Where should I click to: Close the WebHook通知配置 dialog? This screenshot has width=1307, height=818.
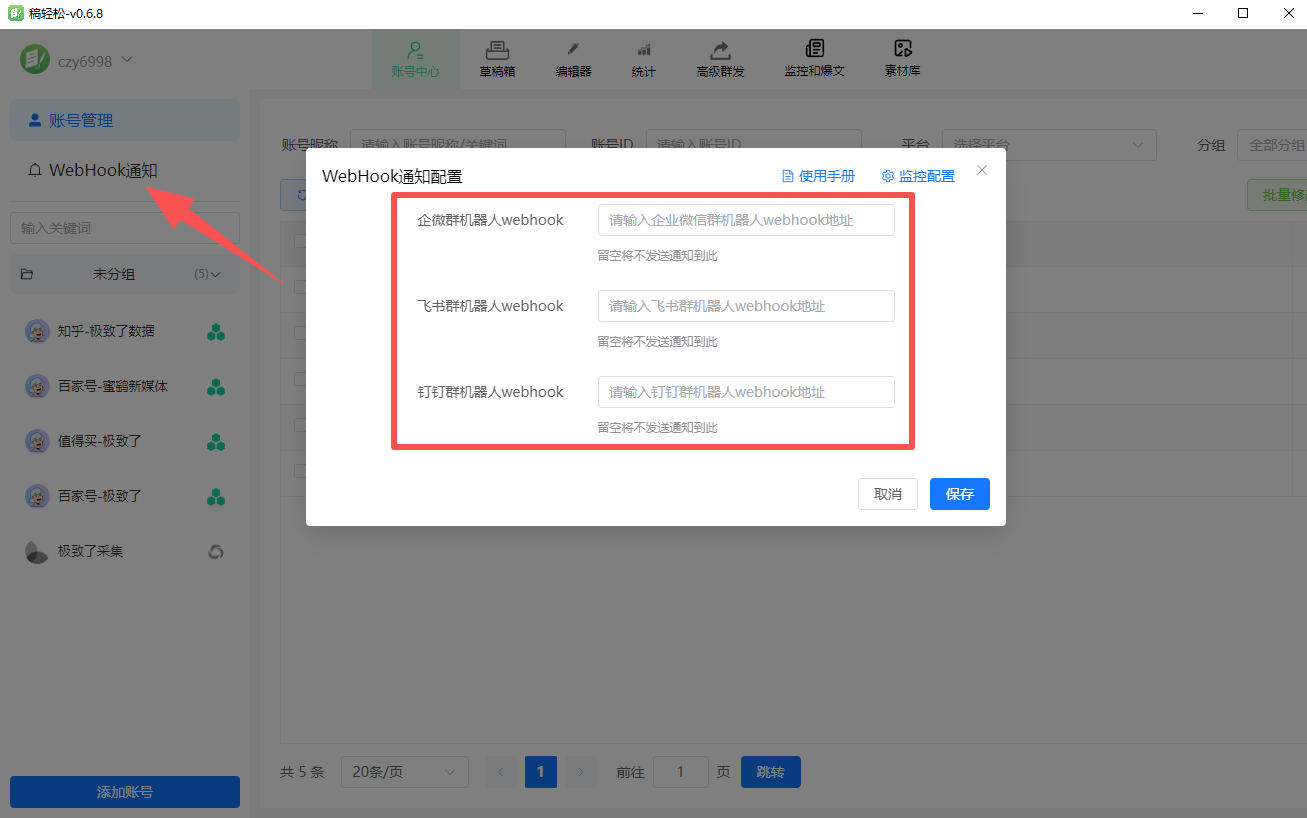coord(982,170)
